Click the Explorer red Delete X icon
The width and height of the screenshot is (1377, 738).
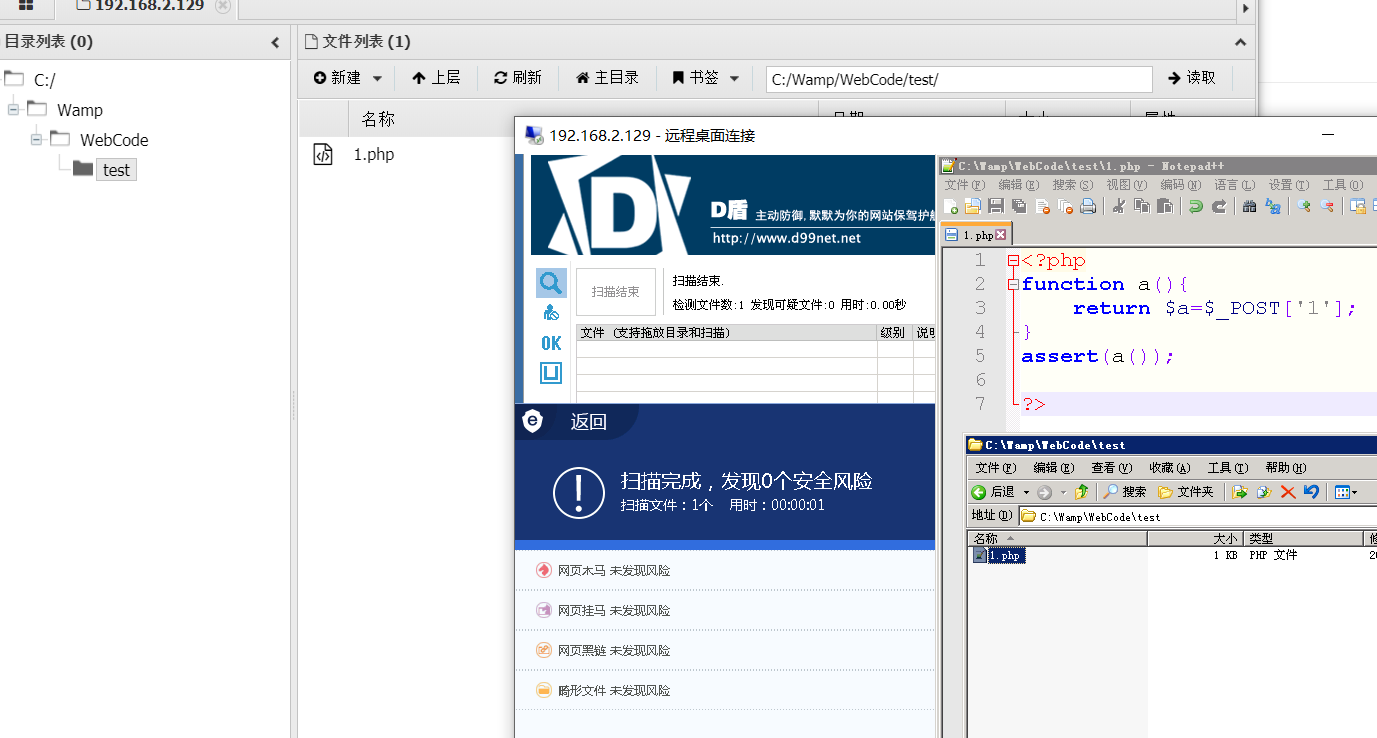pyautogui.click(x=1288, y=492)
